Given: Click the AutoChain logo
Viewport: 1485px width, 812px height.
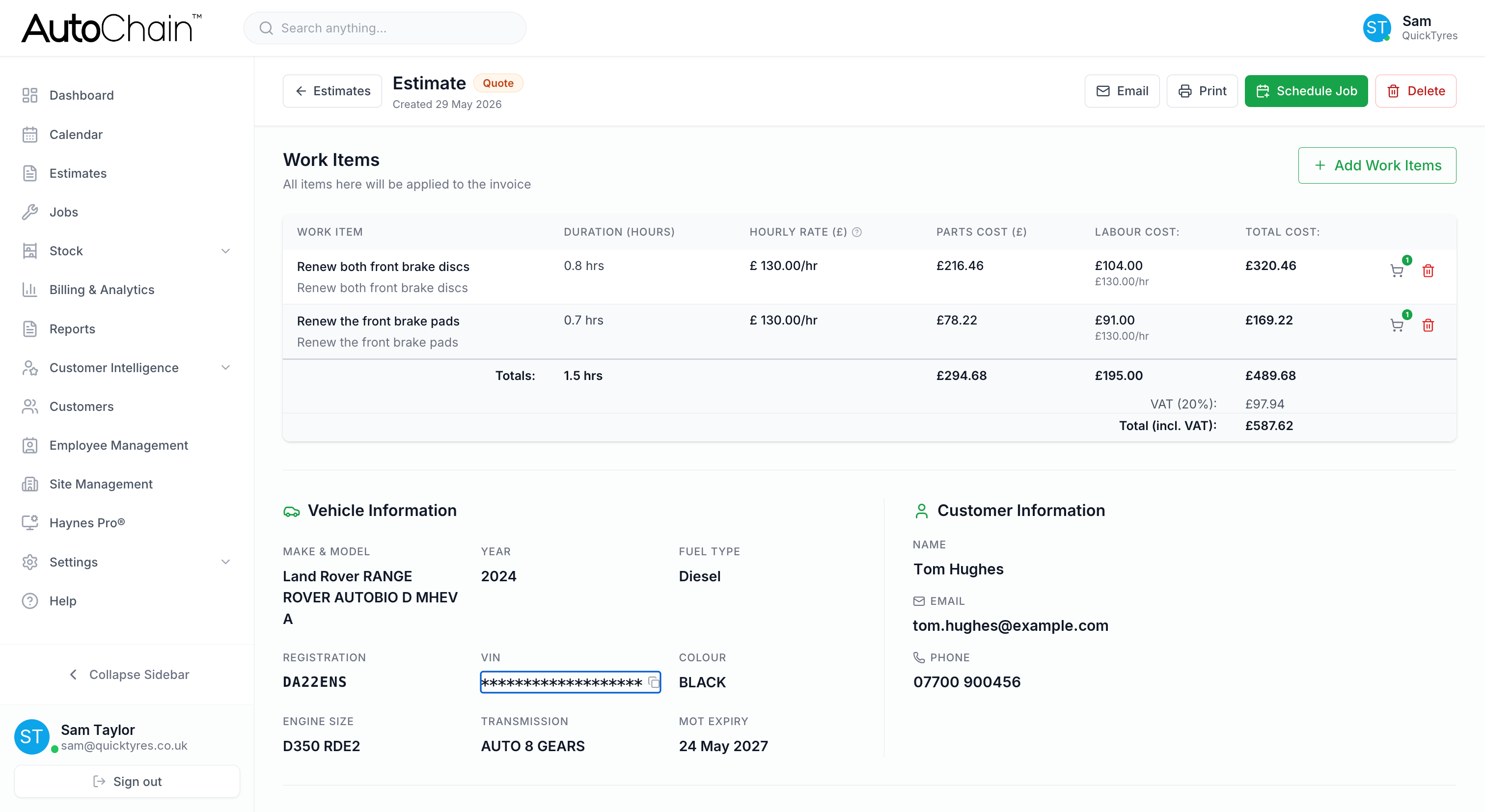Looking at the screenshot, I should pos(112,27).
